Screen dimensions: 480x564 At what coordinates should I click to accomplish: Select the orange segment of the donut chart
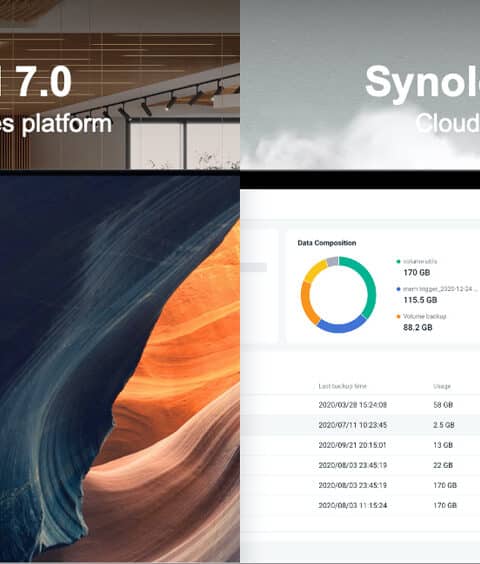pyautogui.click(x=308, y=304)
